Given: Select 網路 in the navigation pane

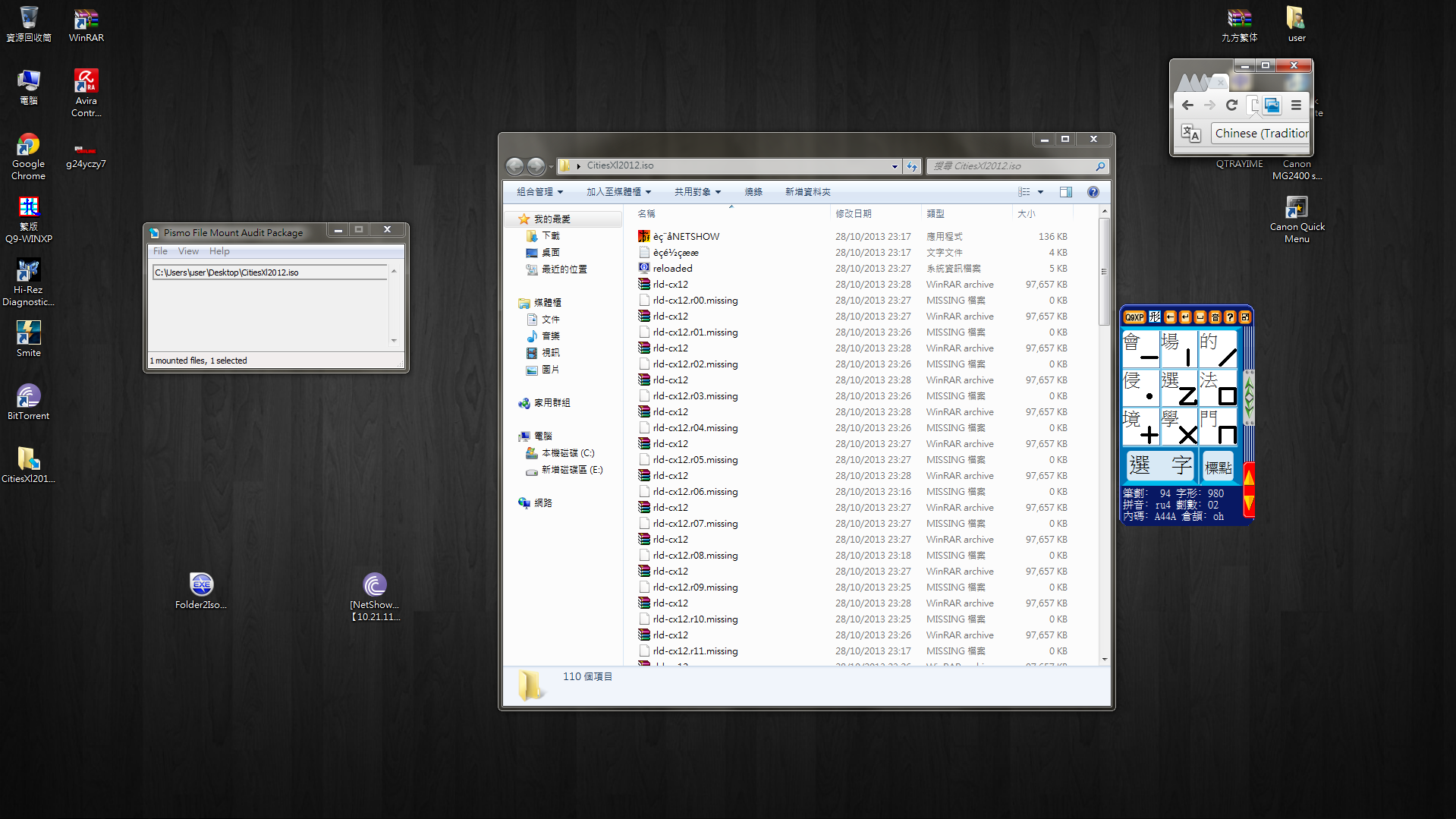Looking at the screenshot, I should click(542, 503).
